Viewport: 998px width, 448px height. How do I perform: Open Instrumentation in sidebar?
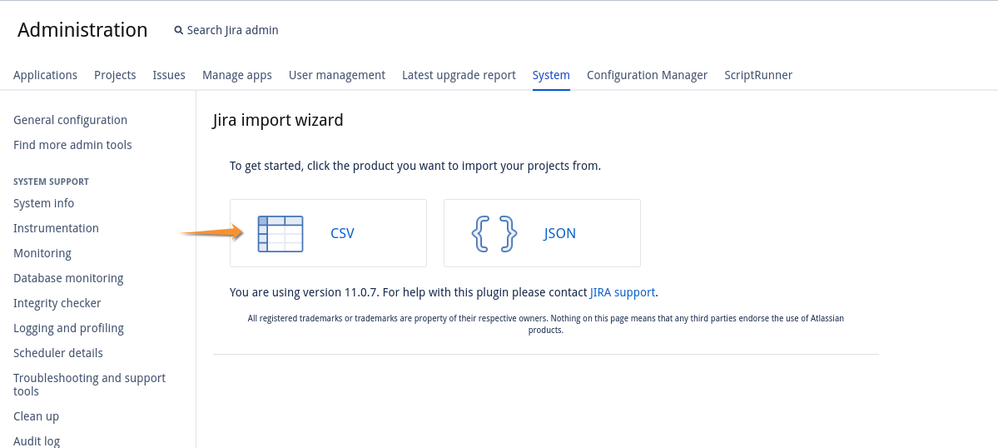tap(56, 228)
